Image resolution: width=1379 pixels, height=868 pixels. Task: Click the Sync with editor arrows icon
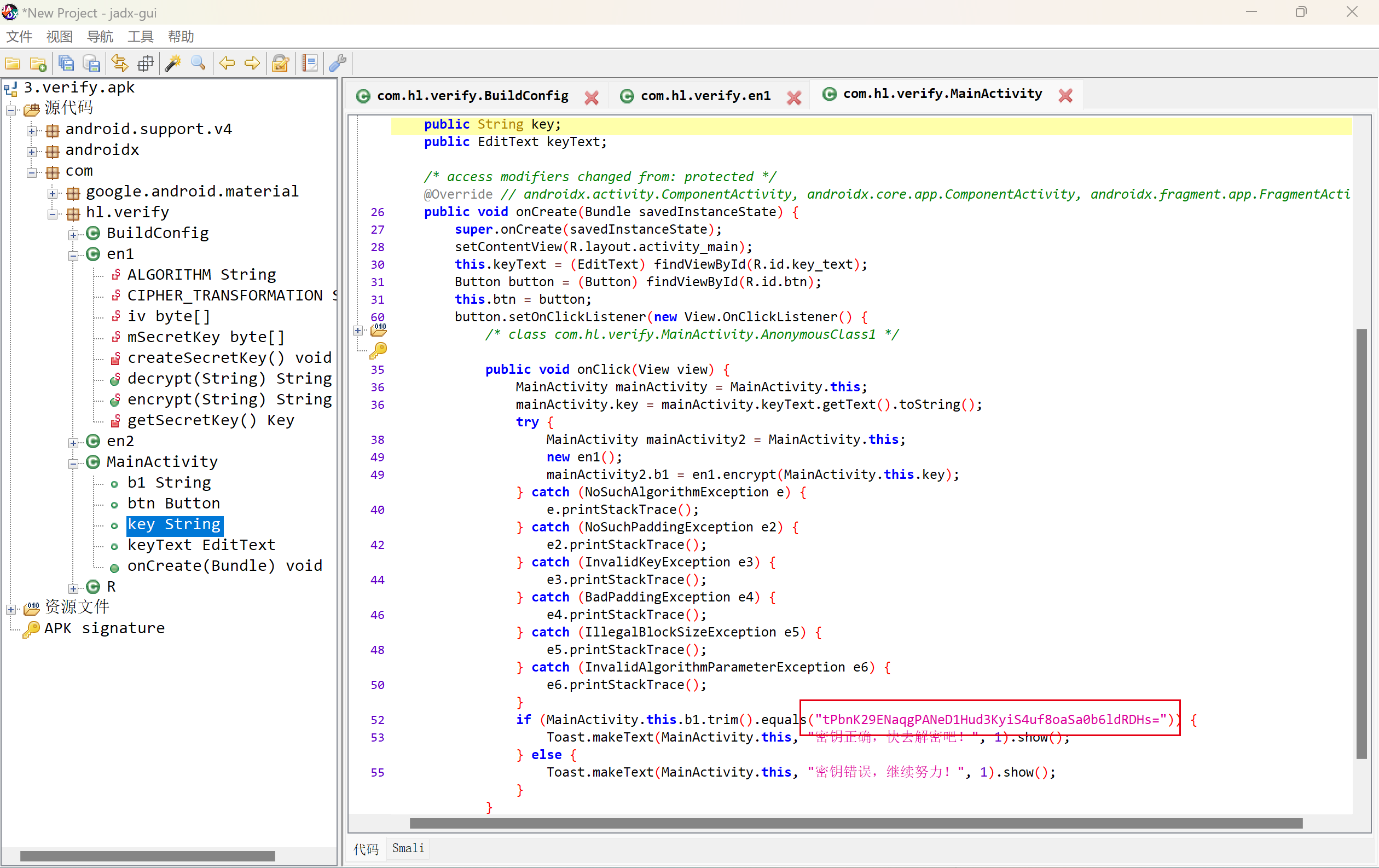click(x=120, y=63)
